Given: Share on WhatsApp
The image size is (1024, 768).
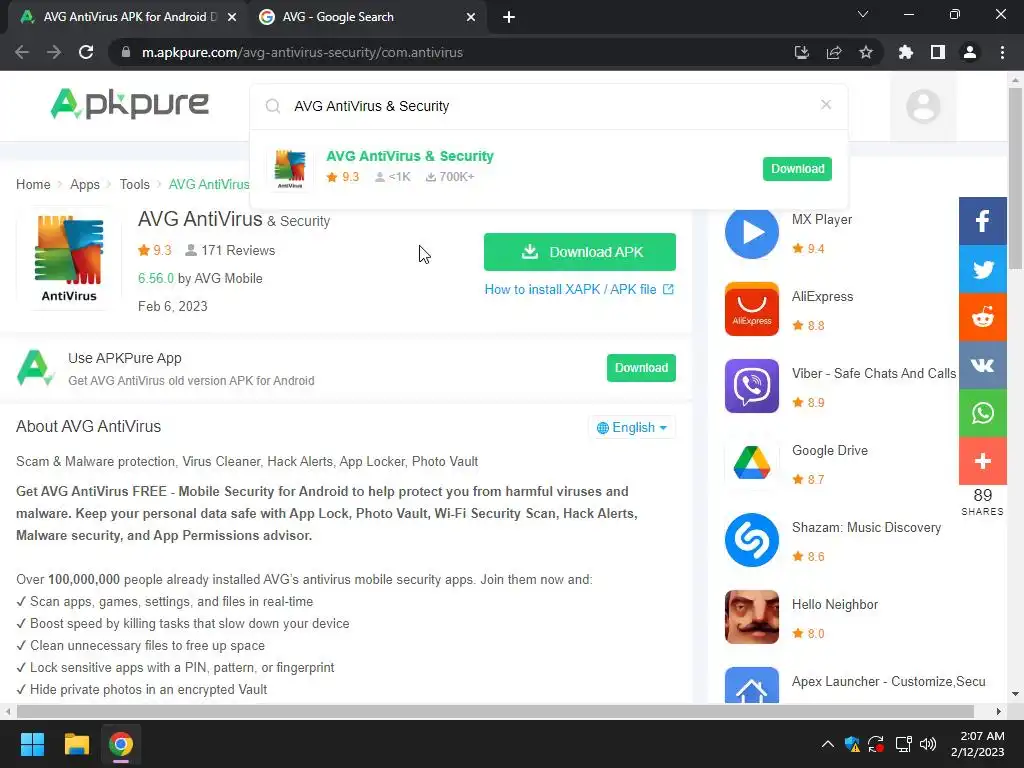Looking at the screenshot, I should pyautogui.click(x=982, y=413).
